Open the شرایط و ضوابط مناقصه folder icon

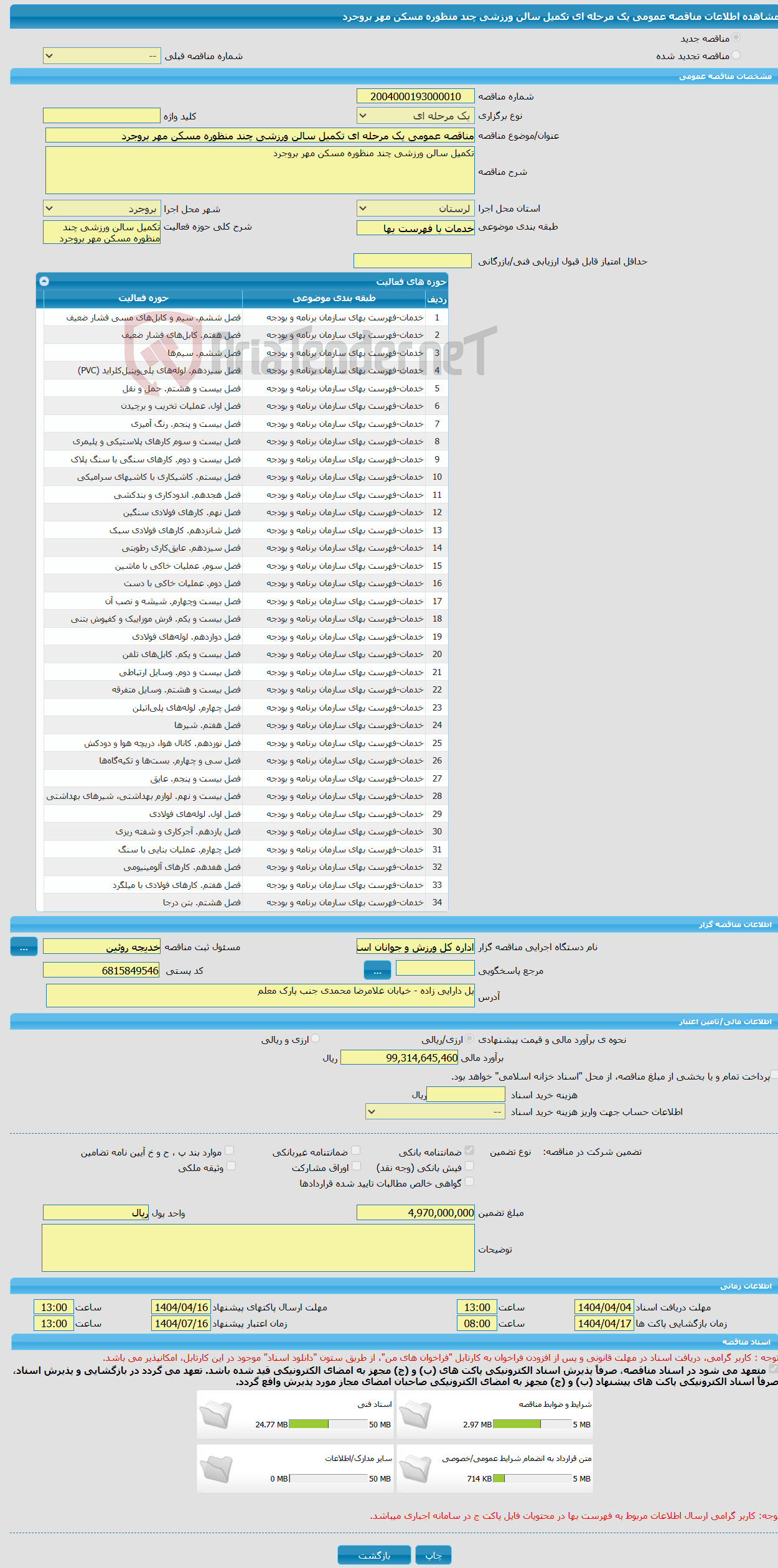416,1414
